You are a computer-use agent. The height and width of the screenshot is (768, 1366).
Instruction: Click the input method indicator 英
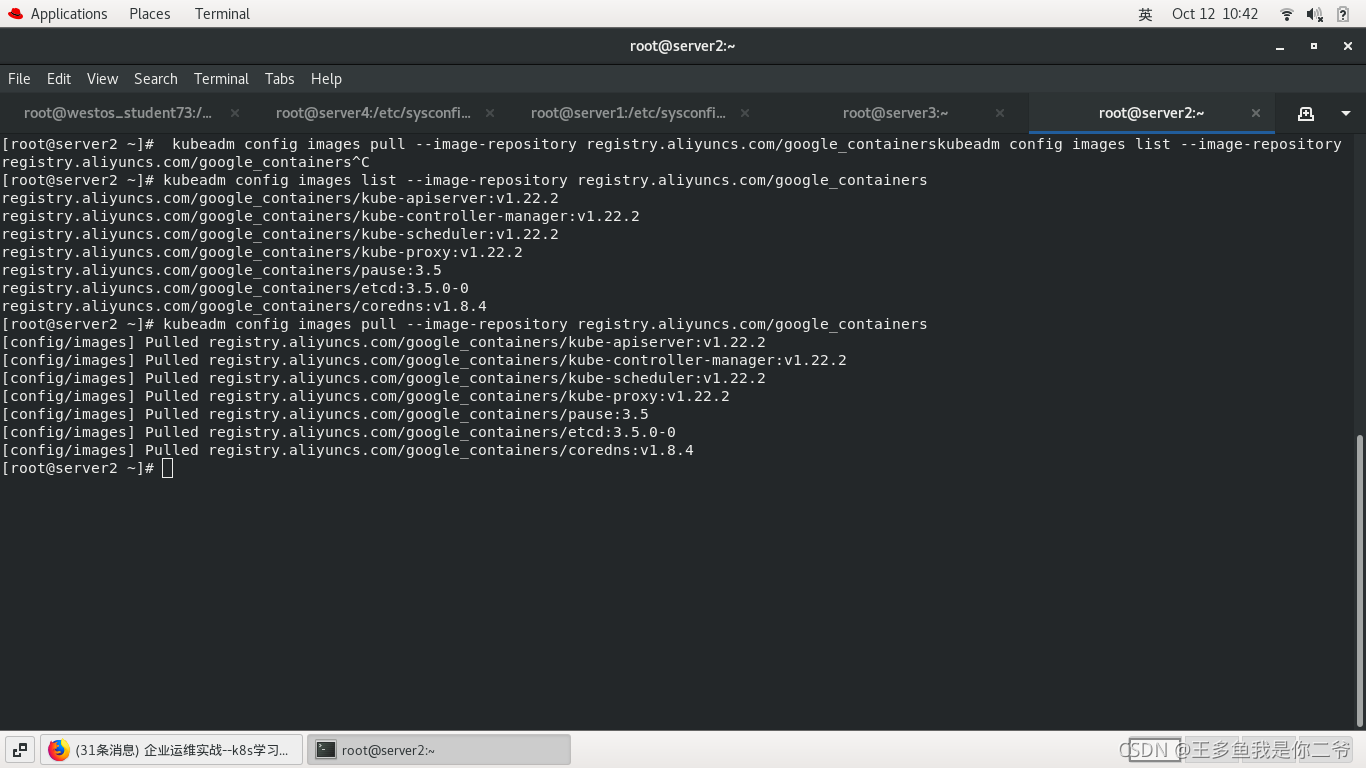coord(1145,14)
